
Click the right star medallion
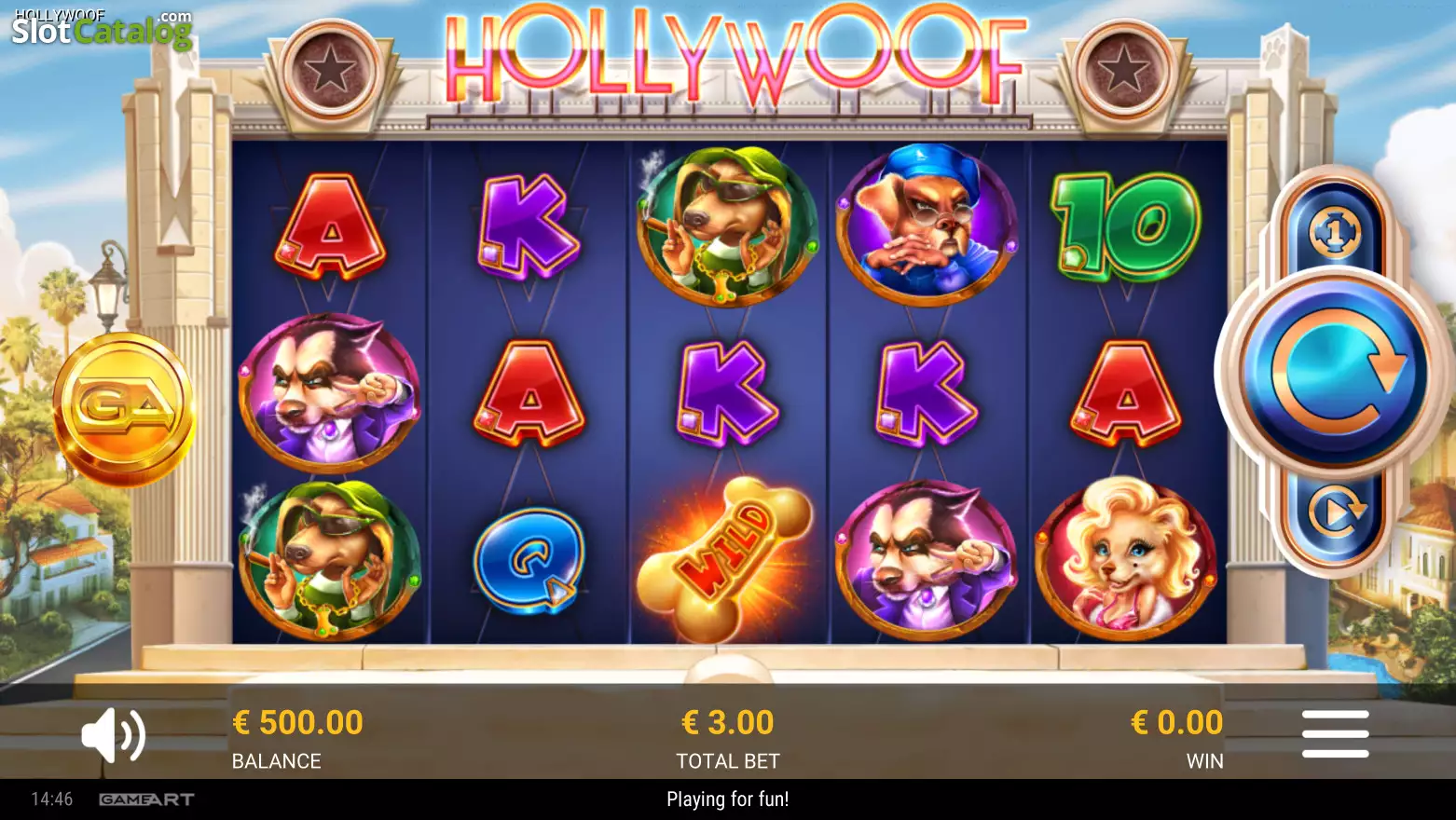pyautogui.click(x=1123, y=71)
